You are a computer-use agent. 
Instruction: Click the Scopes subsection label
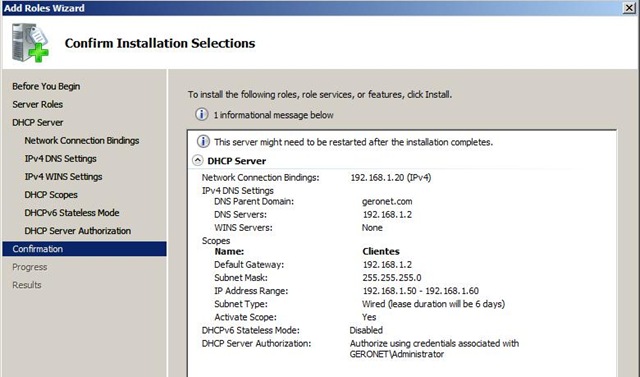tap(216, 241)
